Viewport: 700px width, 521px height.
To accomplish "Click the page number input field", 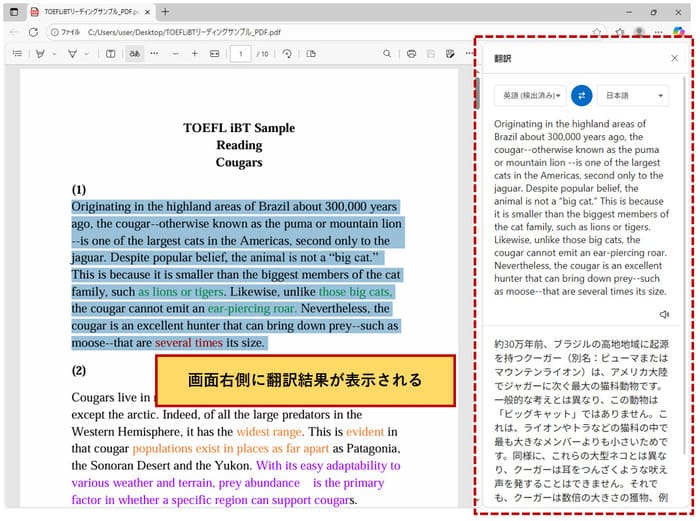I will tap(240, 53).
